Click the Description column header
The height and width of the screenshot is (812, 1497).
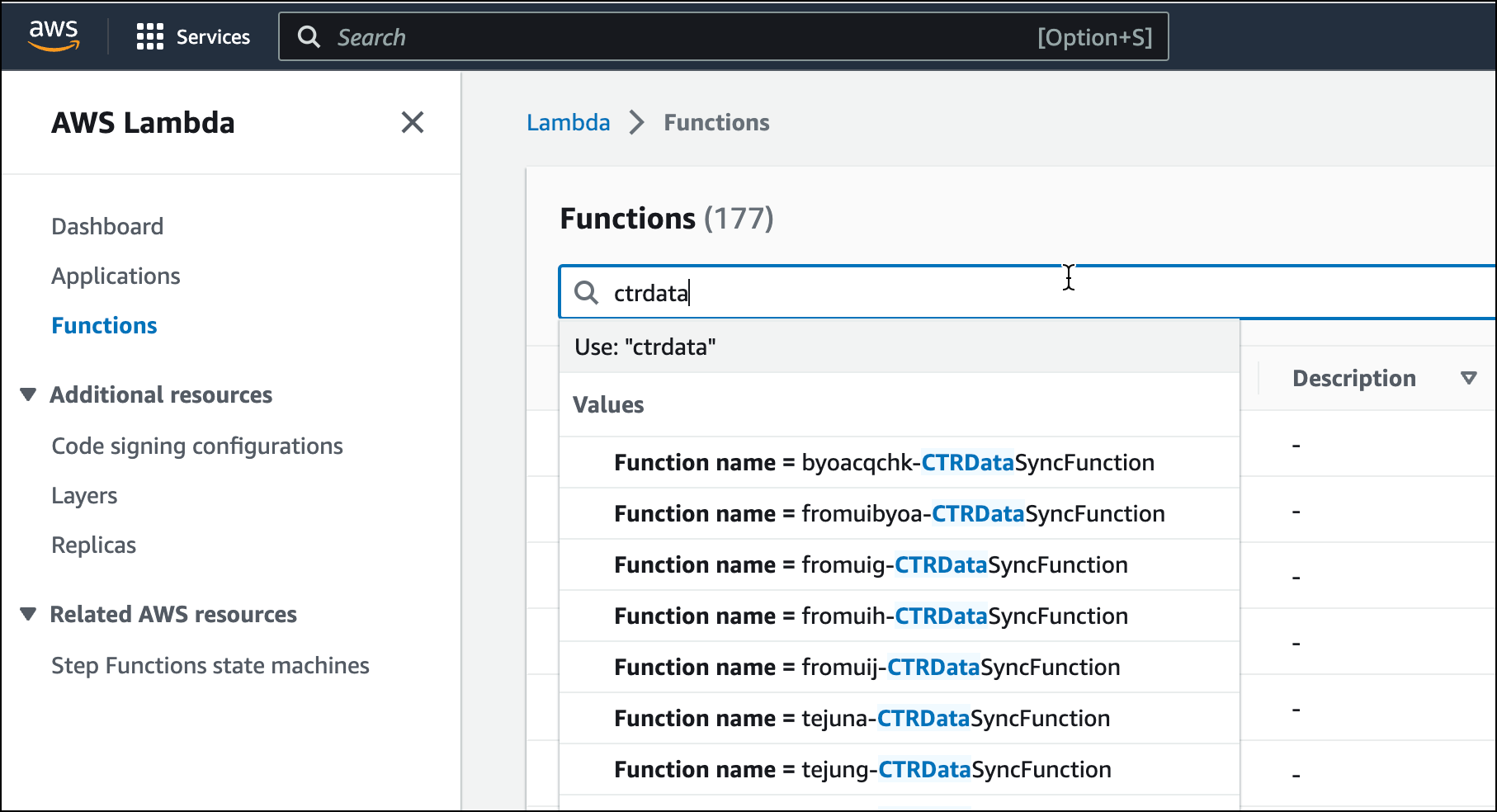[x=1353, y=378]
